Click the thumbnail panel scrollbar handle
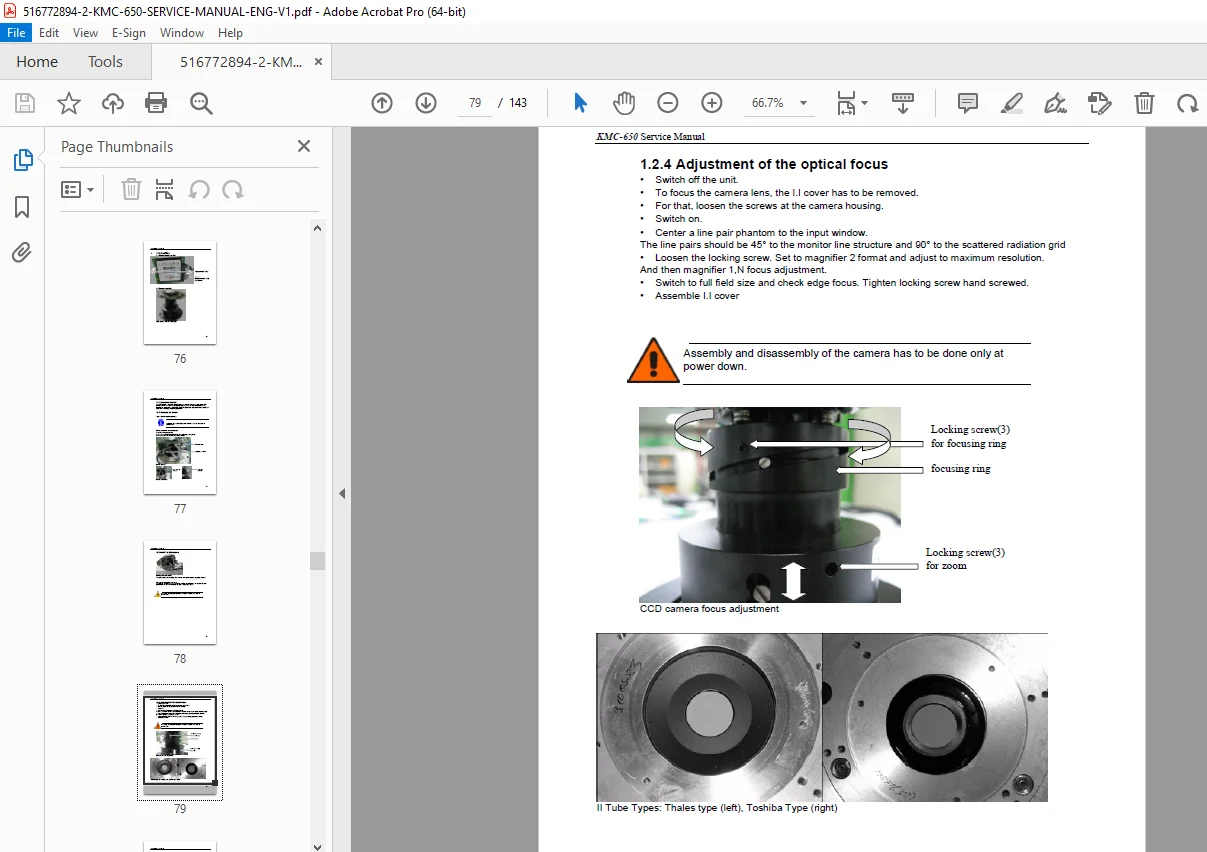1207x852 pixels. [x=318, y=561]
